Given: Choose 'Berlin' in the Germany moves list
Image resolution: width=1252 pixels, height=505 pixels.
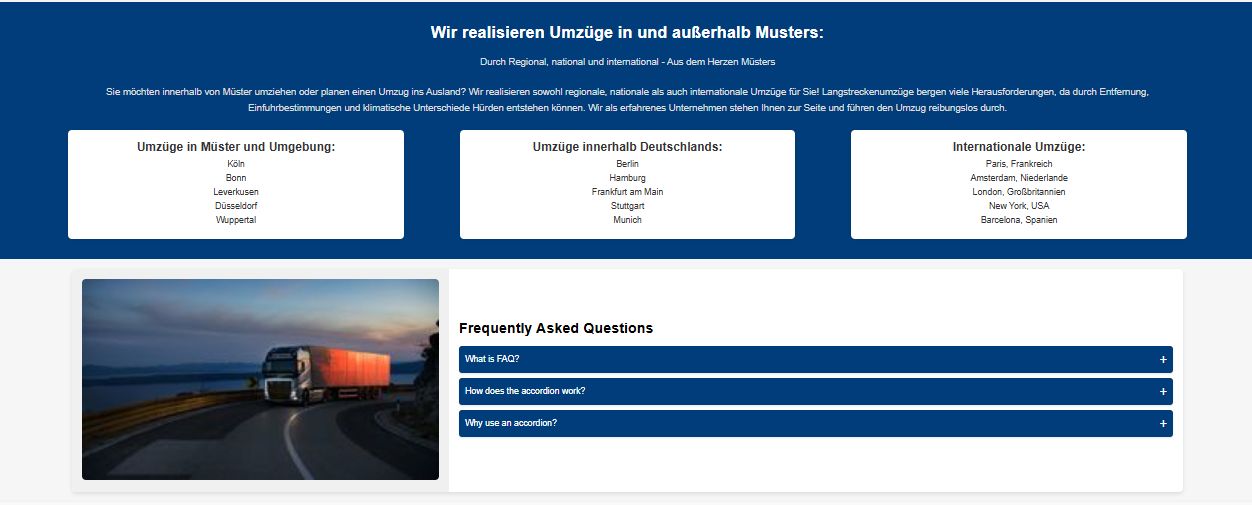Looking at the screenshot, I should click(627, 164).
